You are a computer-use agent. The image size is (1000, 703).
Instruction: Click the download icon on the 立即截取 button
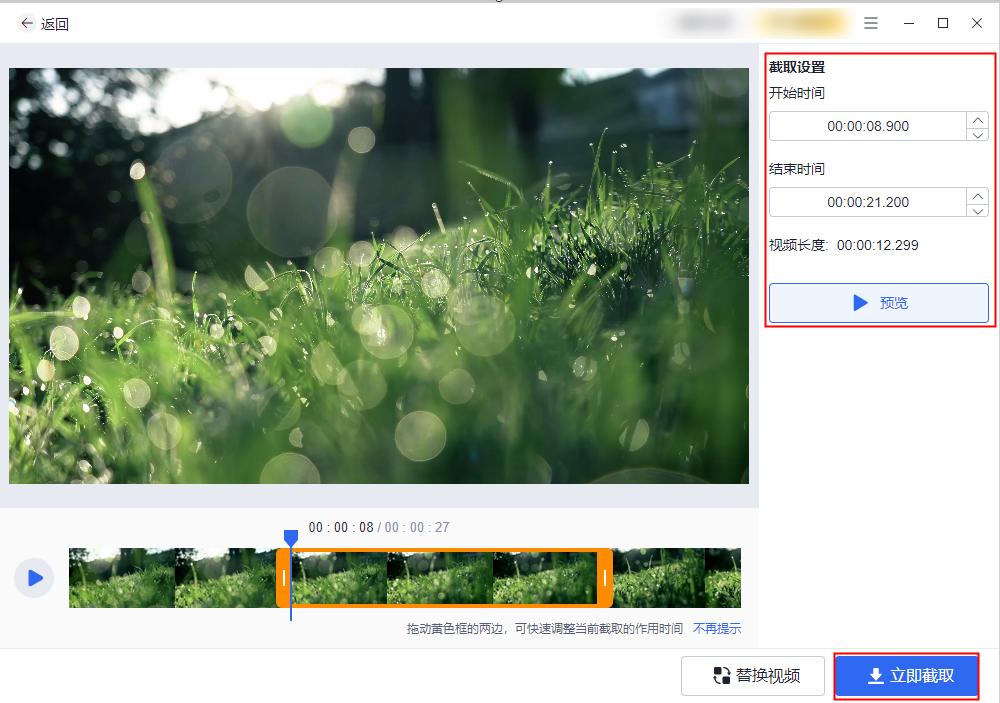pos(873,676)
